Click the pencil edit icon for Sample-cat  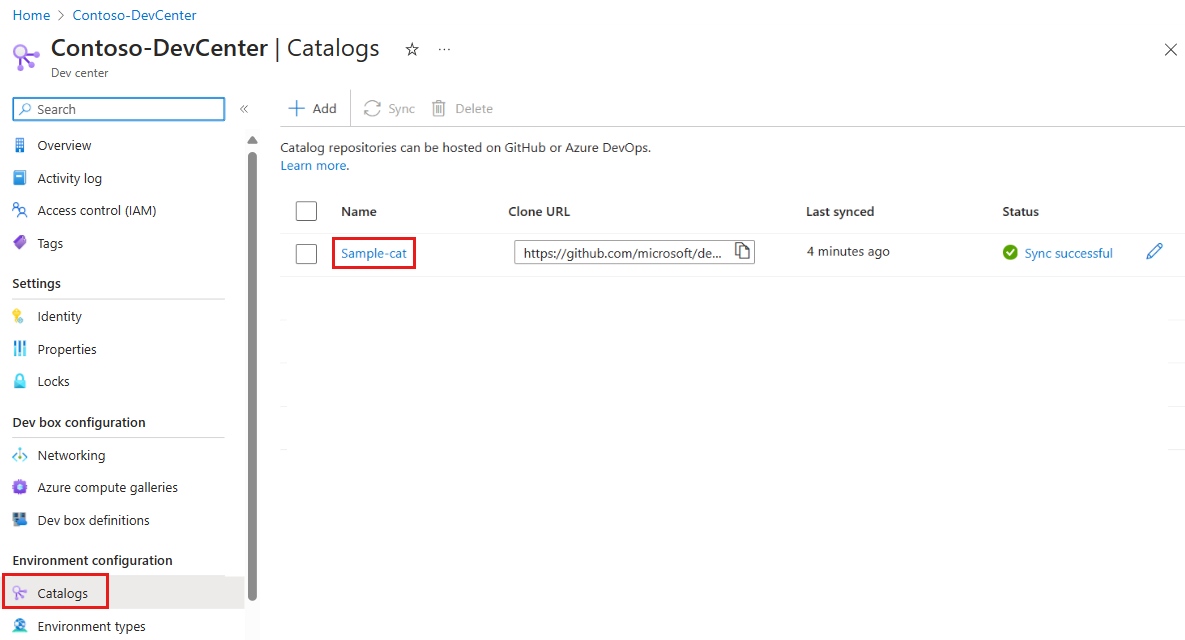(x=1154, y=252)
